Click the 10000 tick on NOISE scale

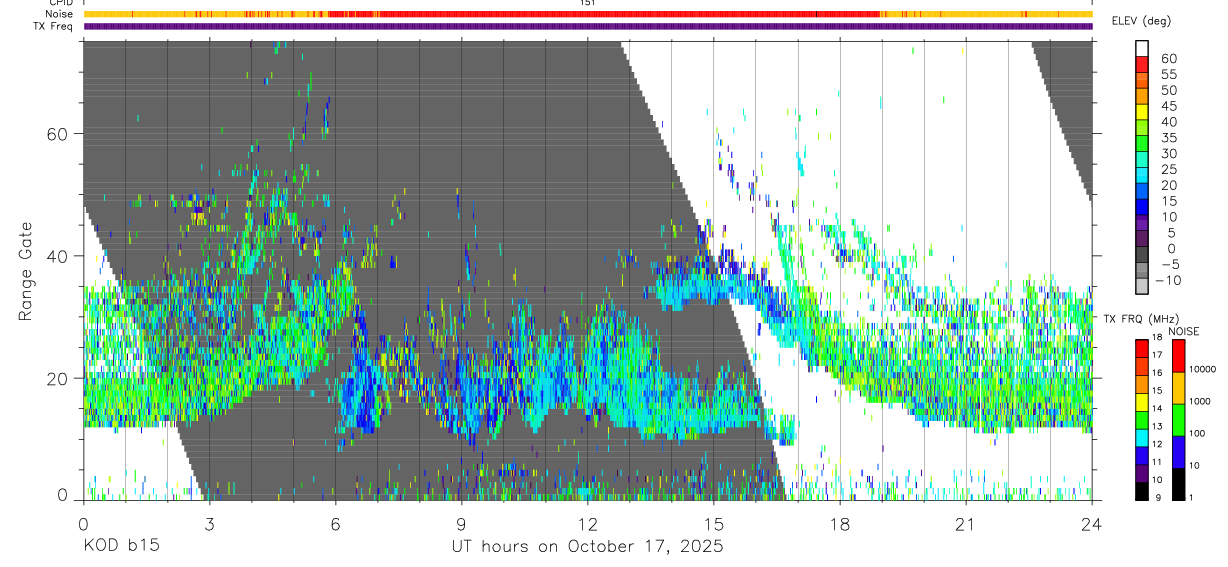1202,369
